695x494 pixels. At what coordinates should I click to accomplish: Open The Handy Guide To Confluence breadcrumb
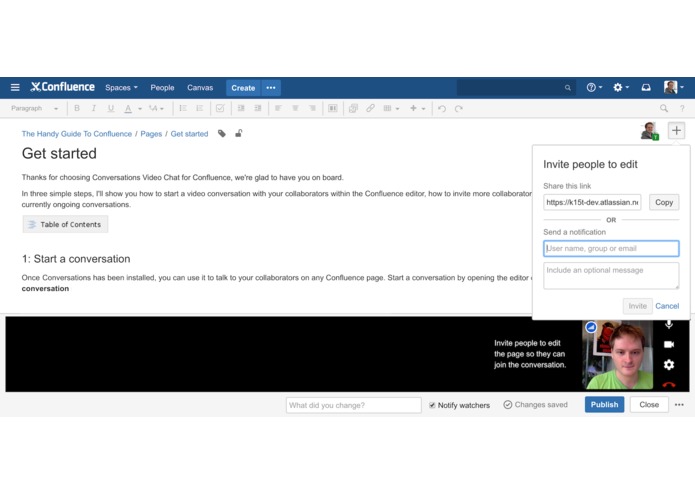coord(77,134)
